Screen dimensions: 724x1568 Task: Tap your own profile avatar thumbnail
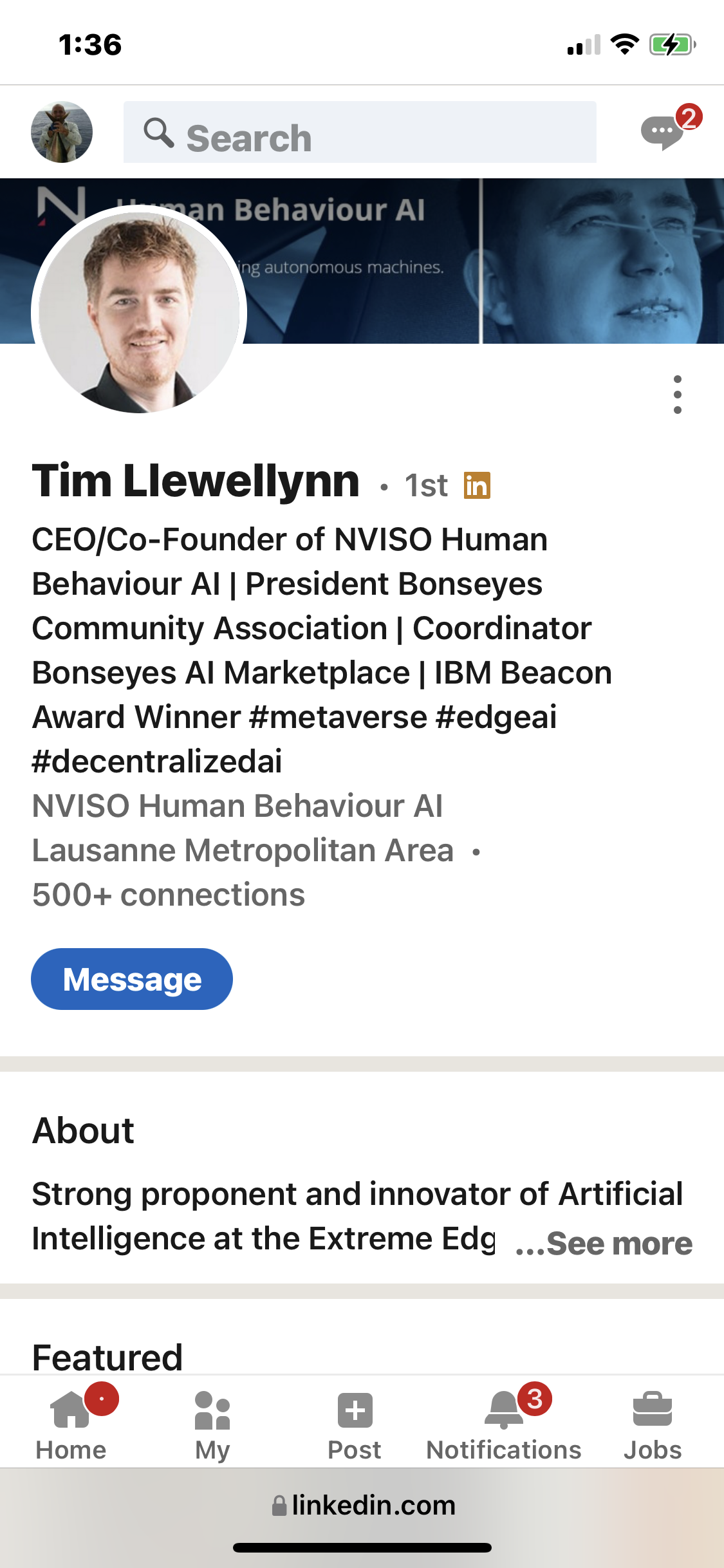[x=62, y=132]
